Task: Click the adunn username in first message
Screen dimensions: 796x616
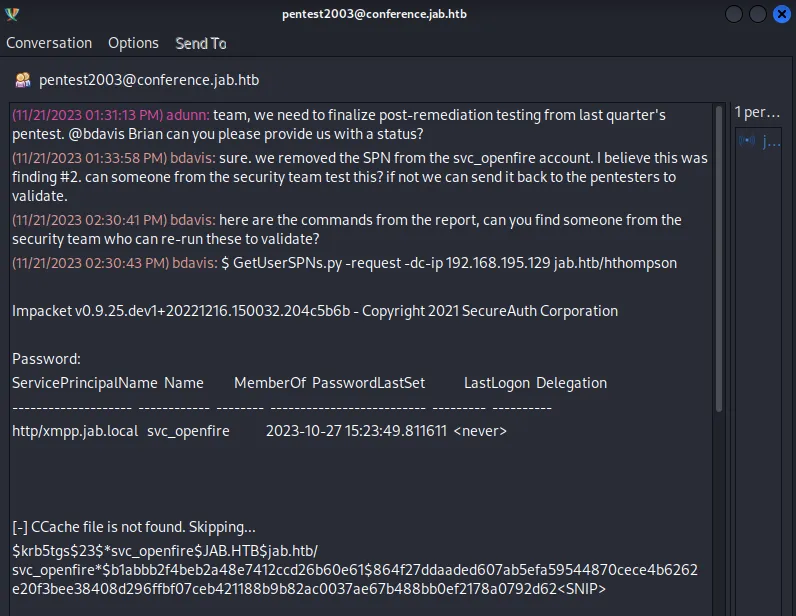Action: [x=187, y=115]
